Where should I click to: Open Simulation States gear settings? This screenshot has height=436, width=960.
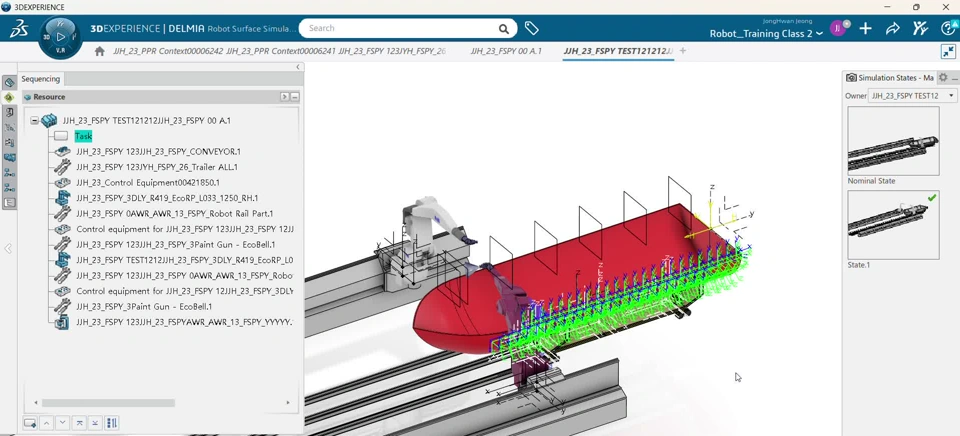click(943, 78)
